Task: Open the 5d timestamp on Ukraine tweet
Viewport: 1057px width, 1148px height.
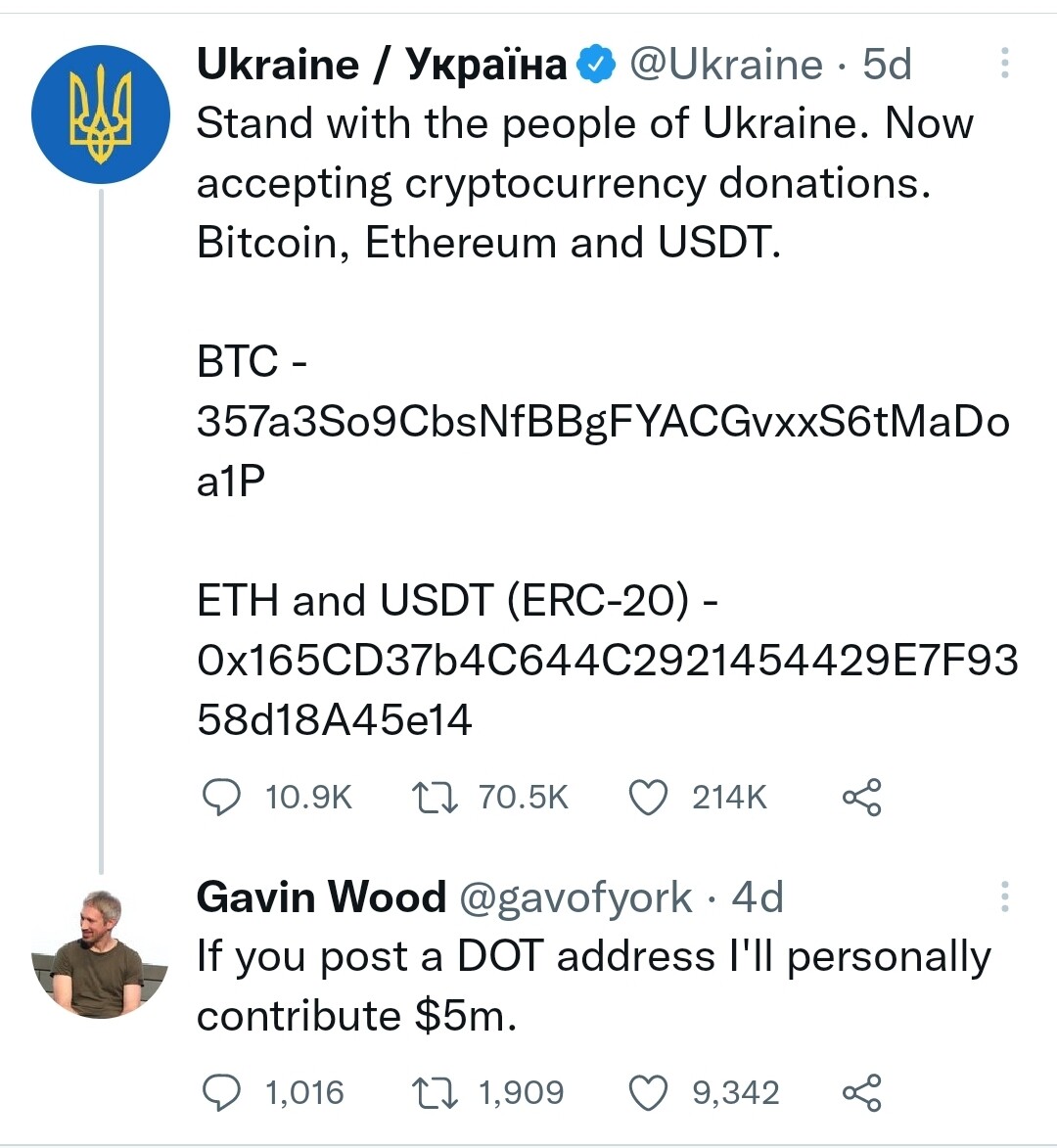Action: coord(887,65)
